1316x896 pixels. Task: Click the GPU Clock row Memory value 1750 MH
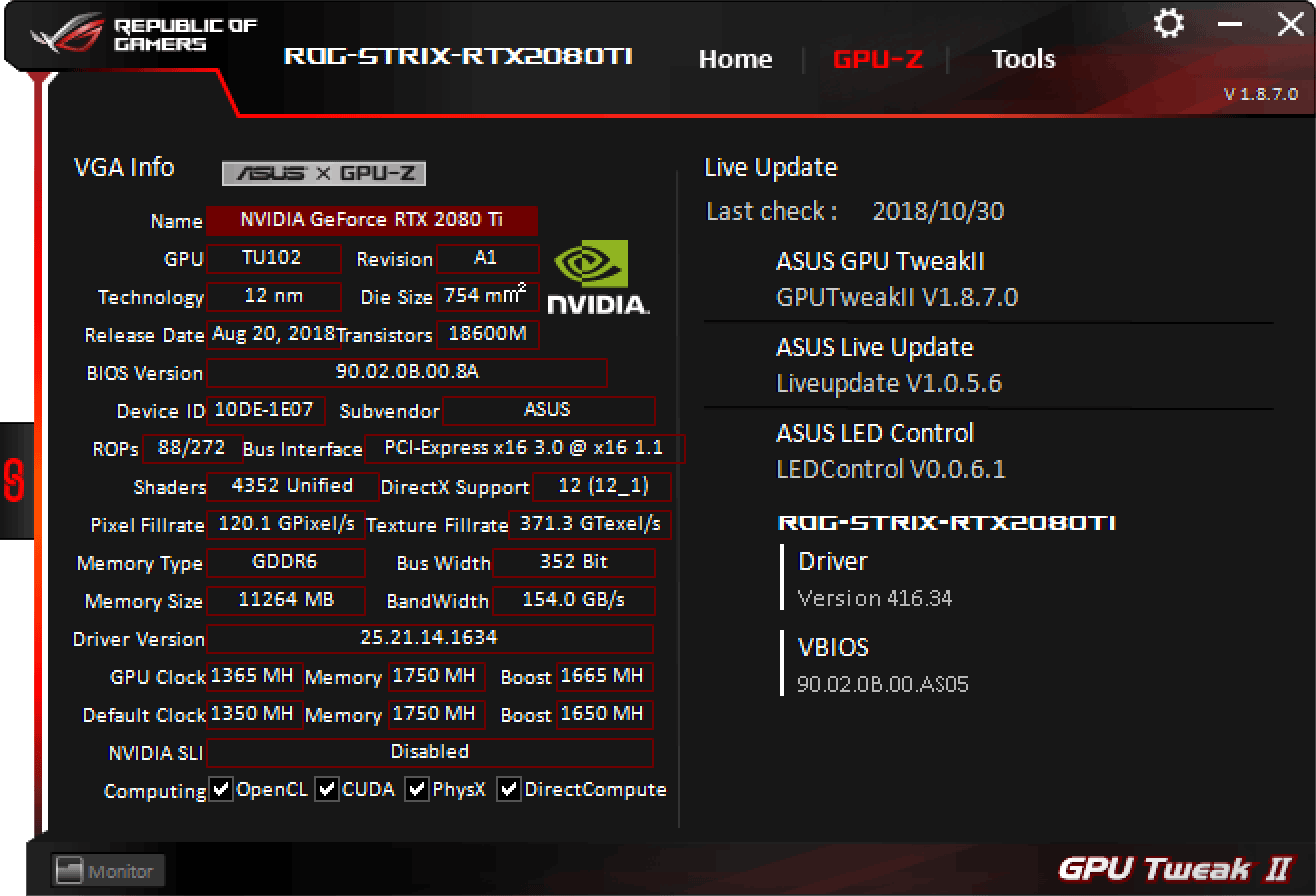tap(436, 676)
